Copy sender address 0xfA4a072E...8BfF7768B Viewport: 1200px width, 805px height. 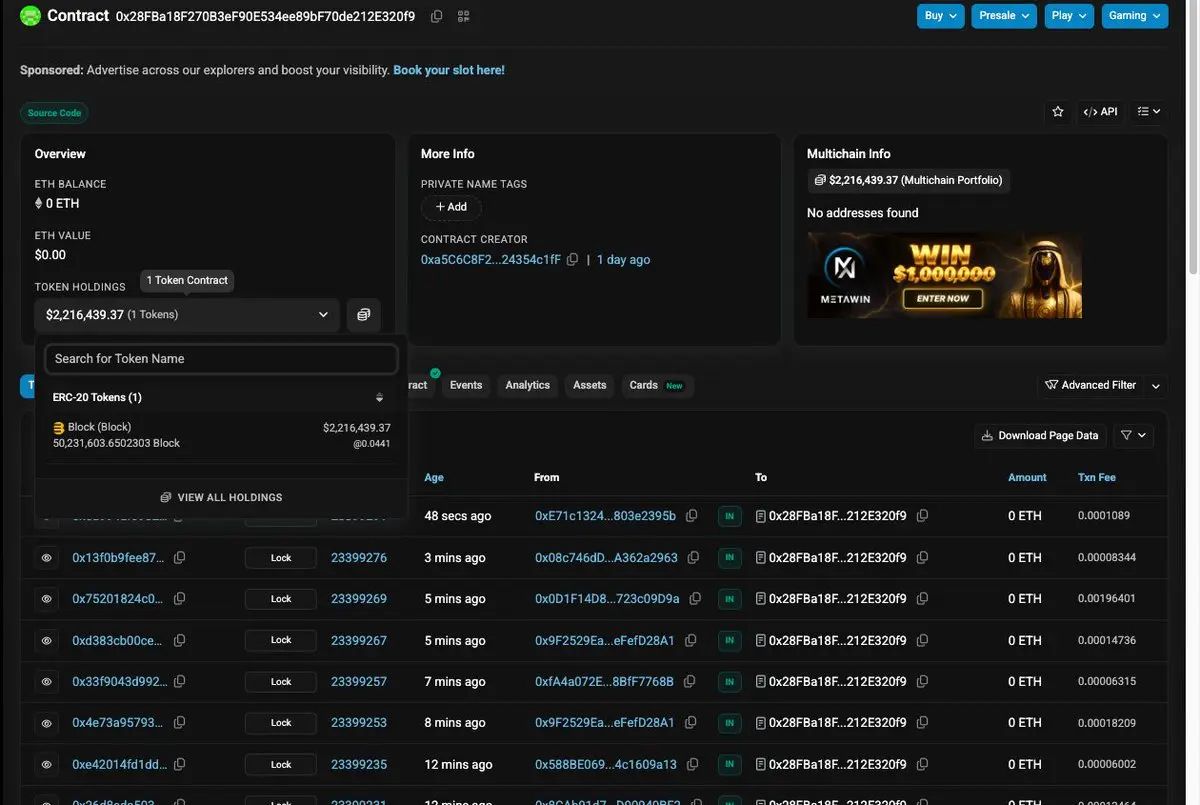690,682
